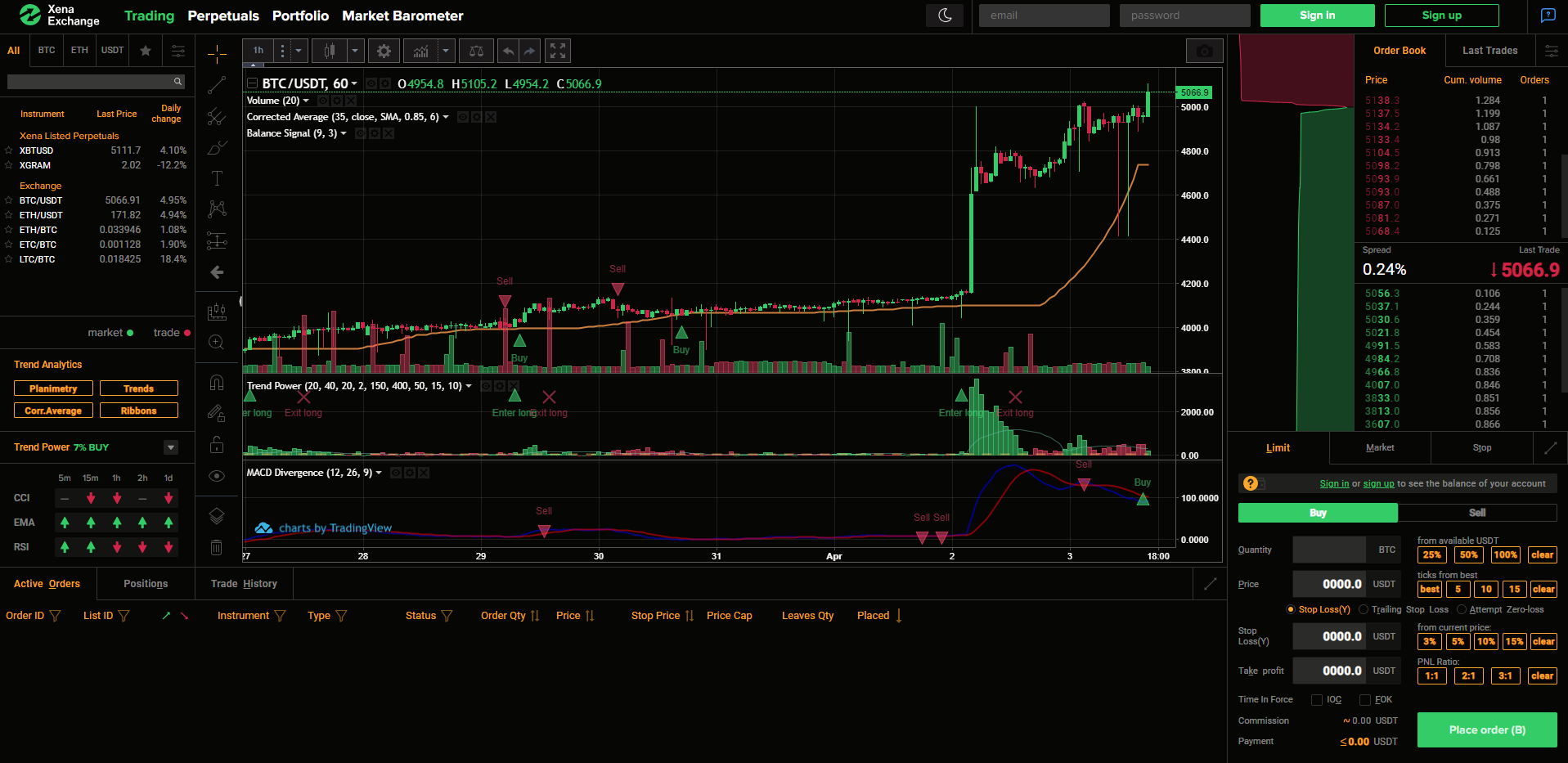Select the ETH/USDT instrument row
This screenshot has height=763, width=1568.
[x=97, y=215]
